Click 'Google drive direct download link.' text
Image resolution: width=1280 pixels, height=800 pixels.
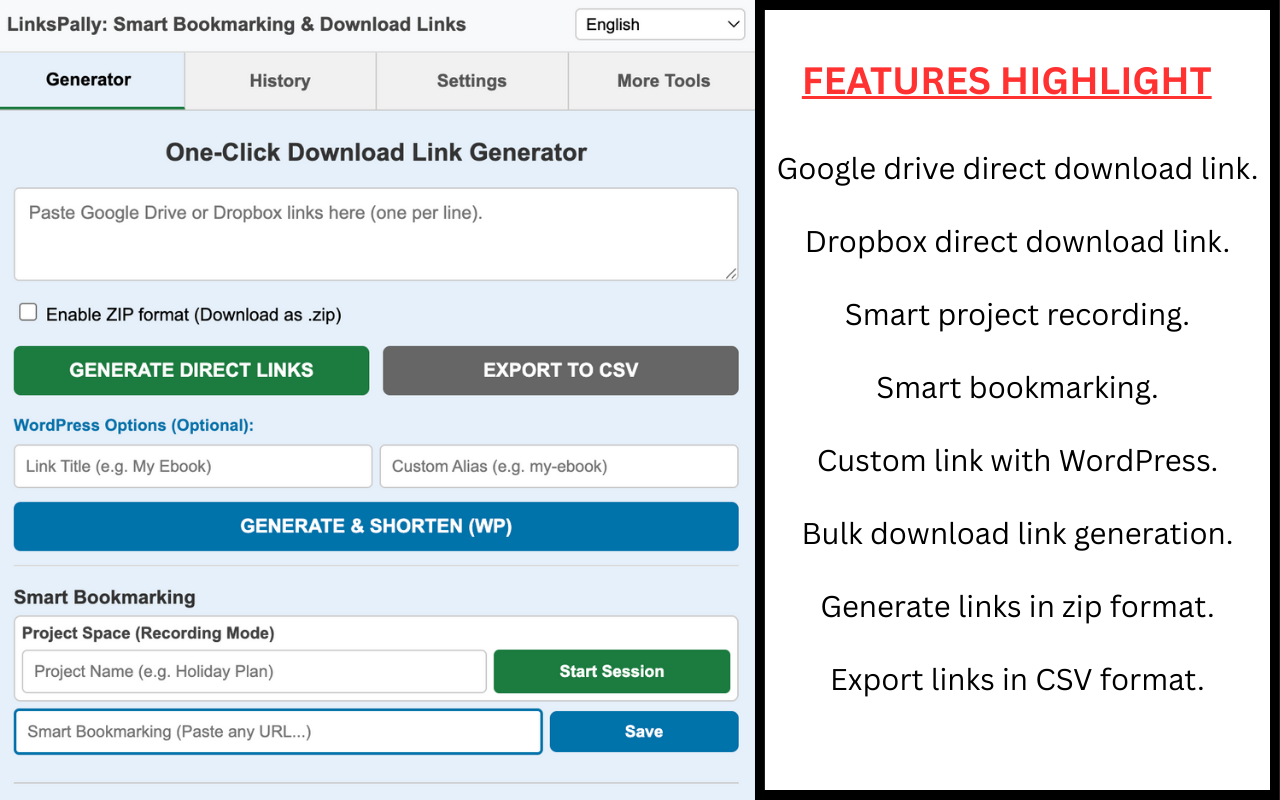pyautogui.click(x=1017, y=169)
